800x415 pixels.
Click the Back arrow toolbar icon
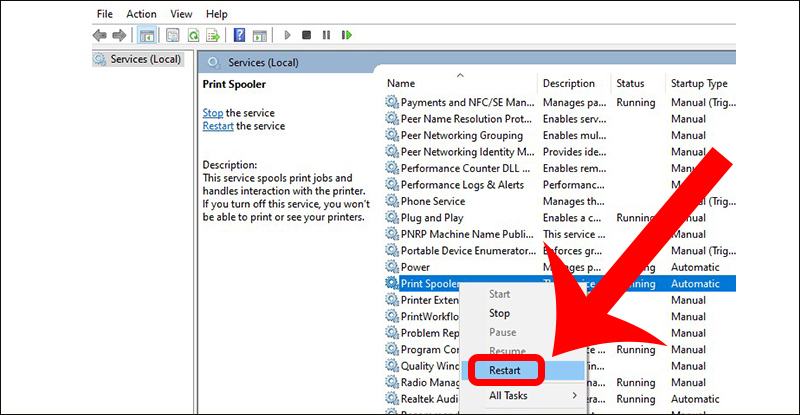(99, 35)
